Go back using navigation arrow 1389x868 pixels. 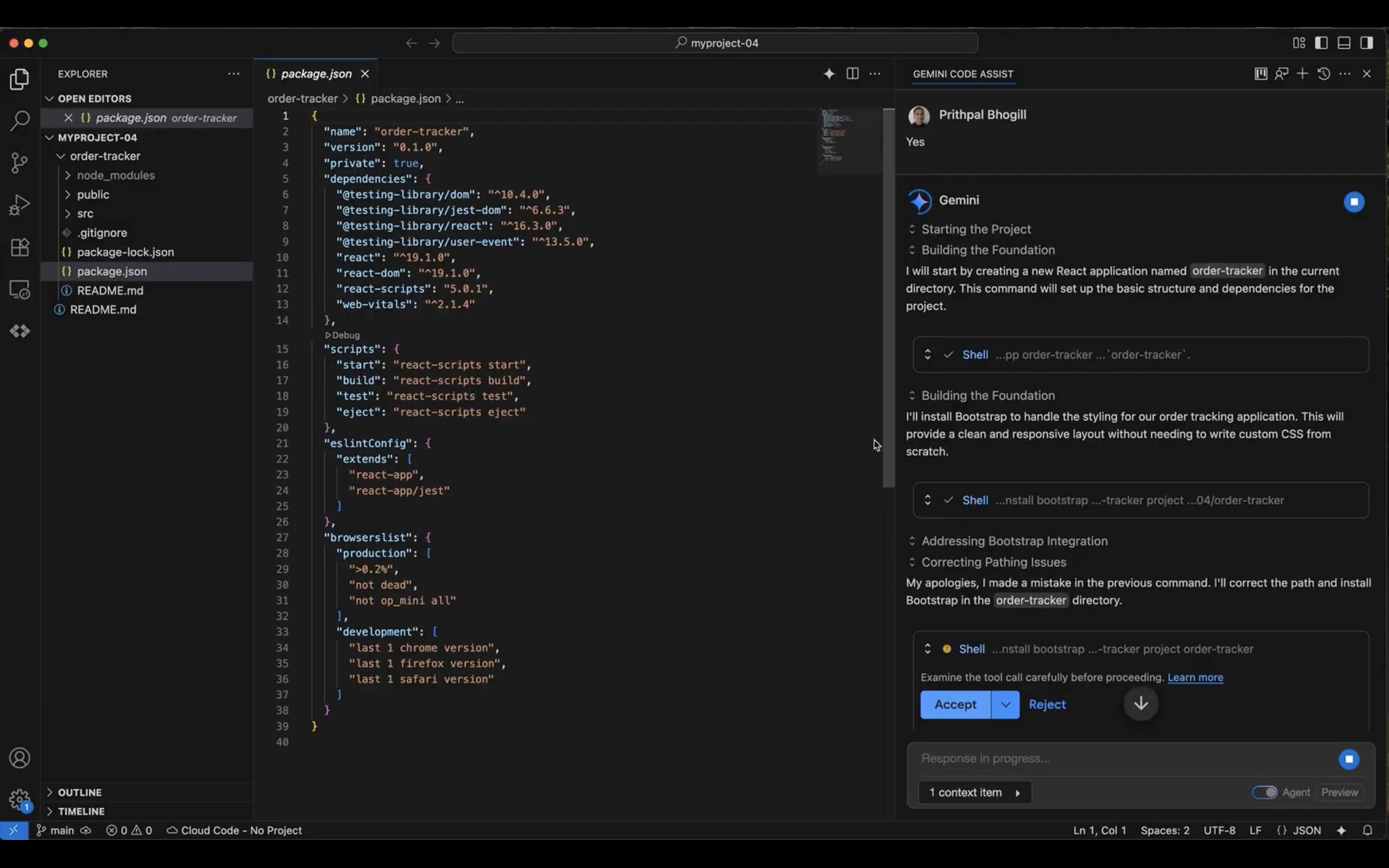pyautogui.click(x=411, y=43)
